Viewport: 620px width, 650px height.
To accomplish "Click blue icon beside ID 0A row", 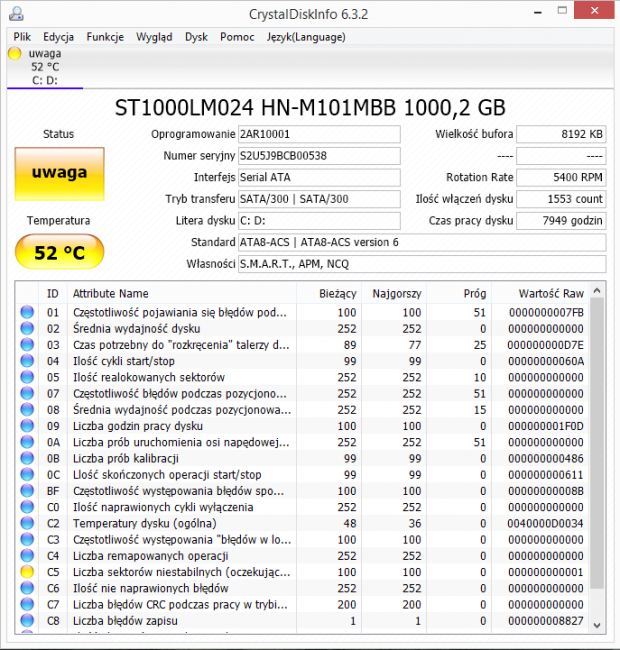I will coord(27,442).
